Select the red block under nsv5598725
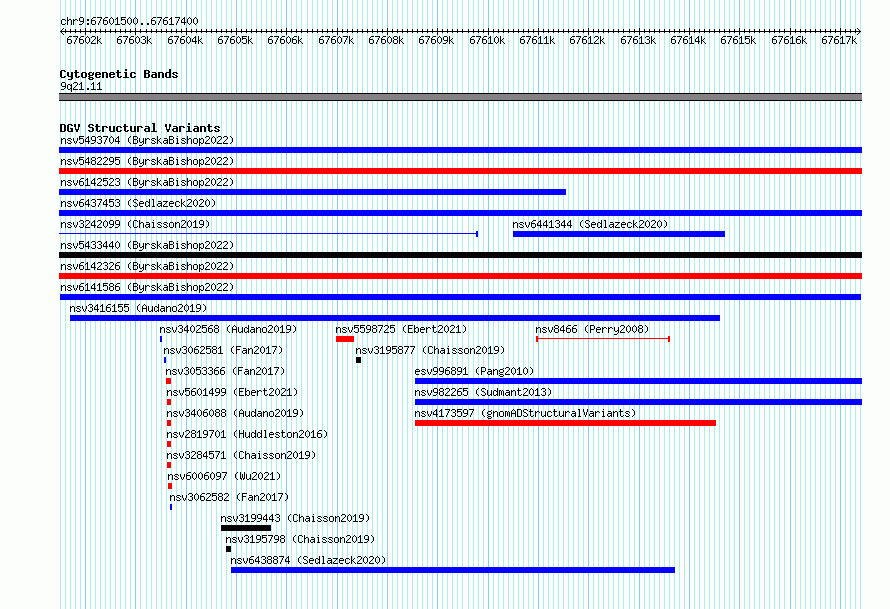The height and width of the screenshot is (609, 890). pyautogui.click(x=345, y=339)
